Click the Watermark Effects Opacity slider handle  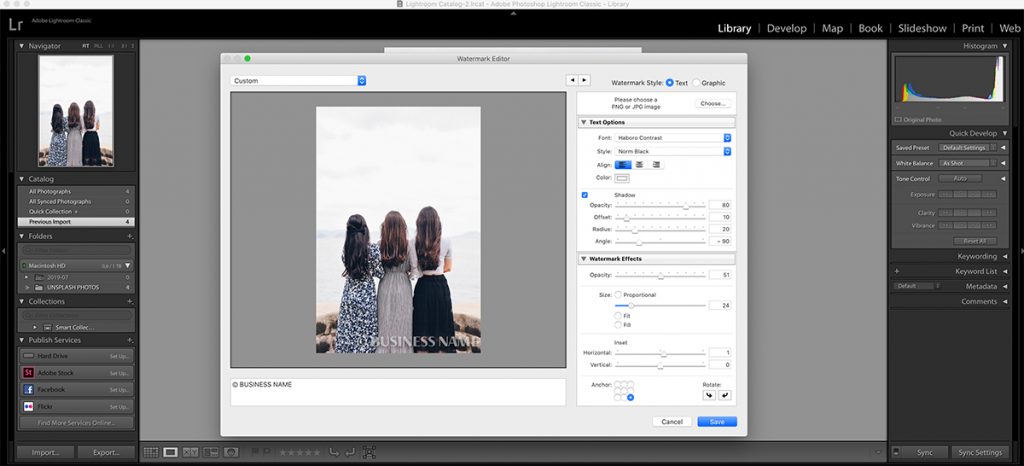660,277
